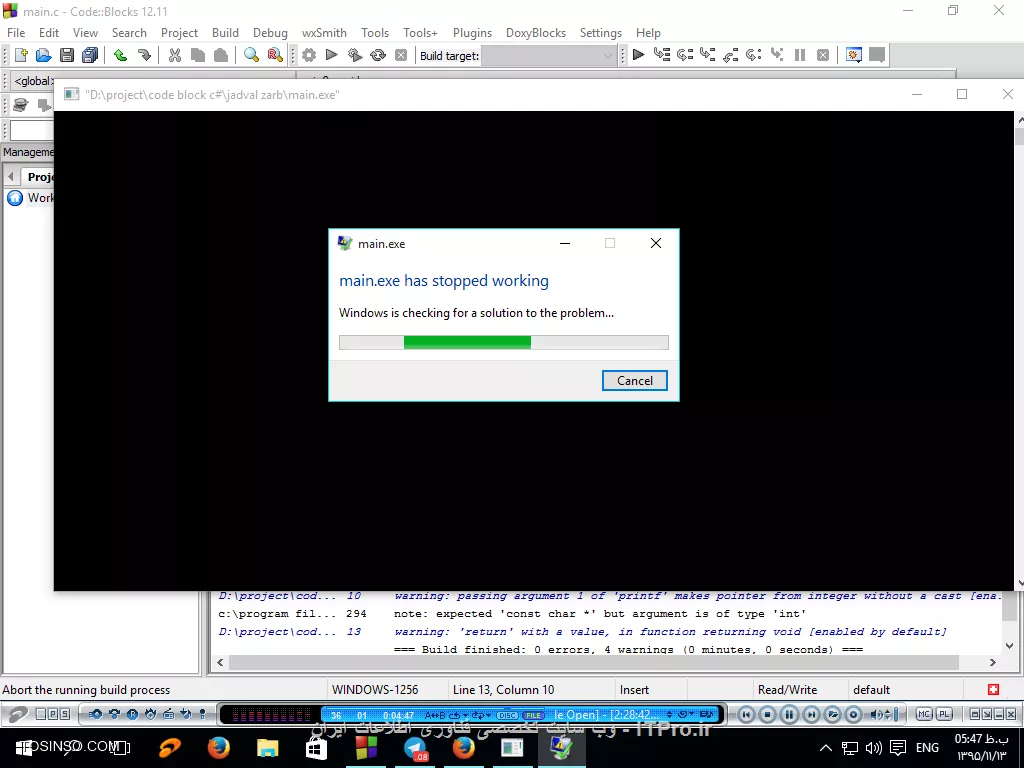The image size is (1024, 768).
Task: Toggle the PL playlist button
Action: [x=944, y=714]
